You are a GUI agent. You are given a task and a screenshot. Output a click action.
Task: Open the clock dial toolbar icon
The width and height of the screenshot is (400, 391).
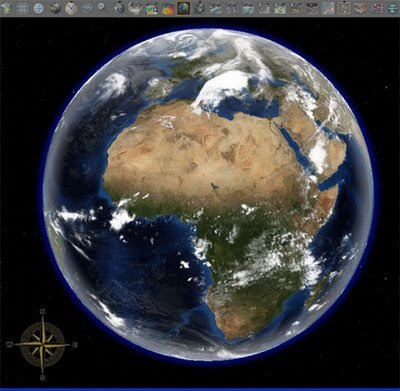click(x=71, y=8)
